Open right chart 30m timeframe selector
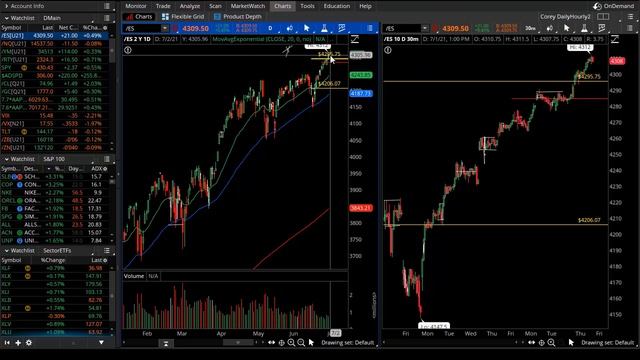 530,28
